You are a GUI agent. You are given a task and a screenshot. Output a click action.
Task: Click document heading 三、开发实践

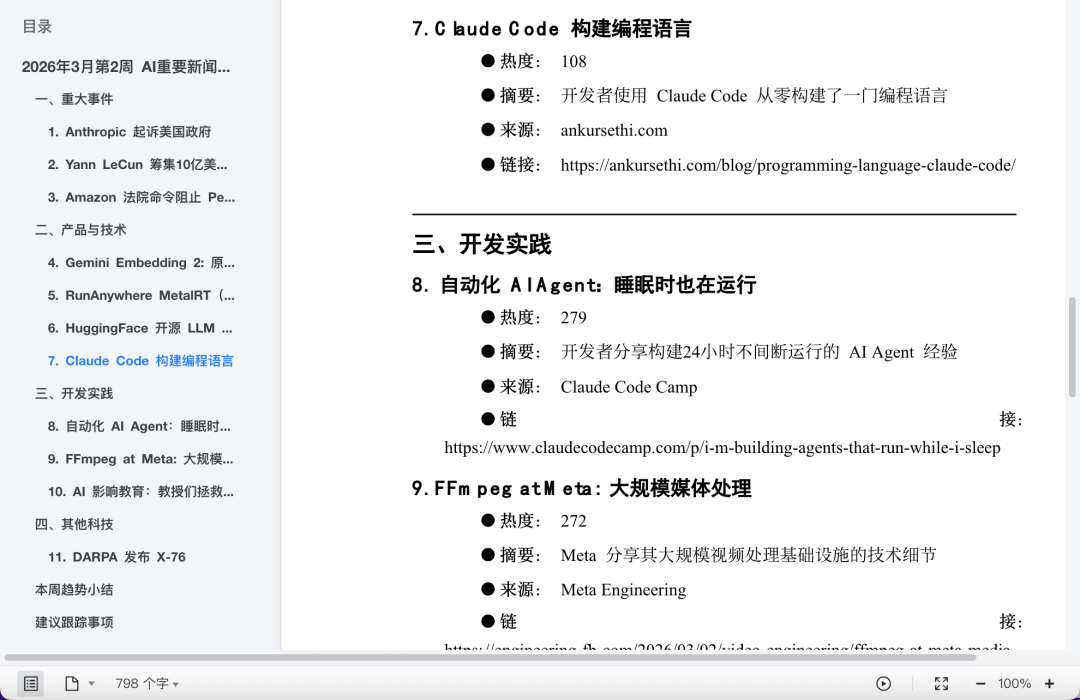(482, 245)
